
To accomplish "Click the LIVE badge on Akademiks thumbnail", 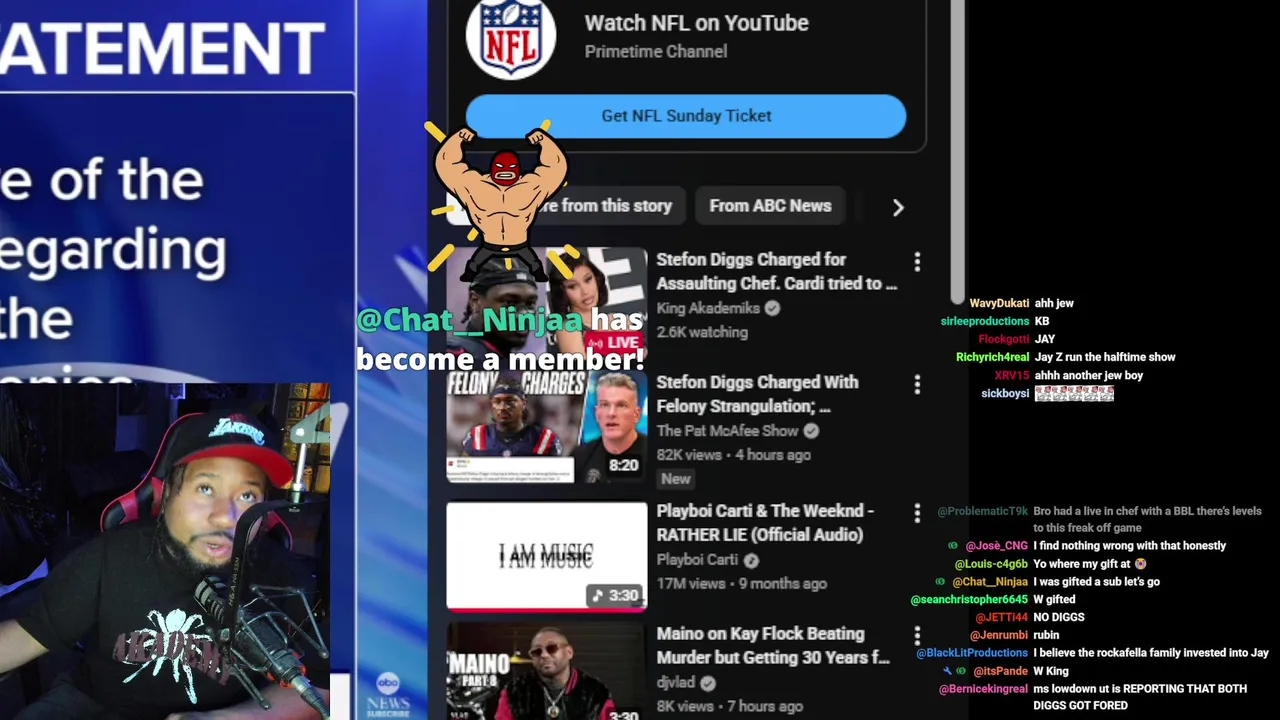I will [615, 343].
